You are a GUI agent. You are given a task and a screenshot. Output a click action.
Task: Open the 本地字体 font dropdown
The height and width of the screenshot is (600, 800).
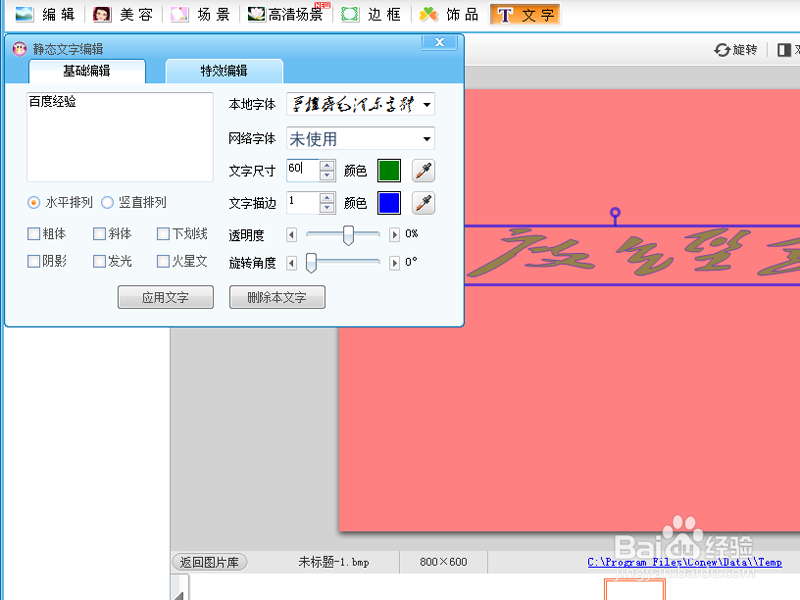[x=360, y=105]
